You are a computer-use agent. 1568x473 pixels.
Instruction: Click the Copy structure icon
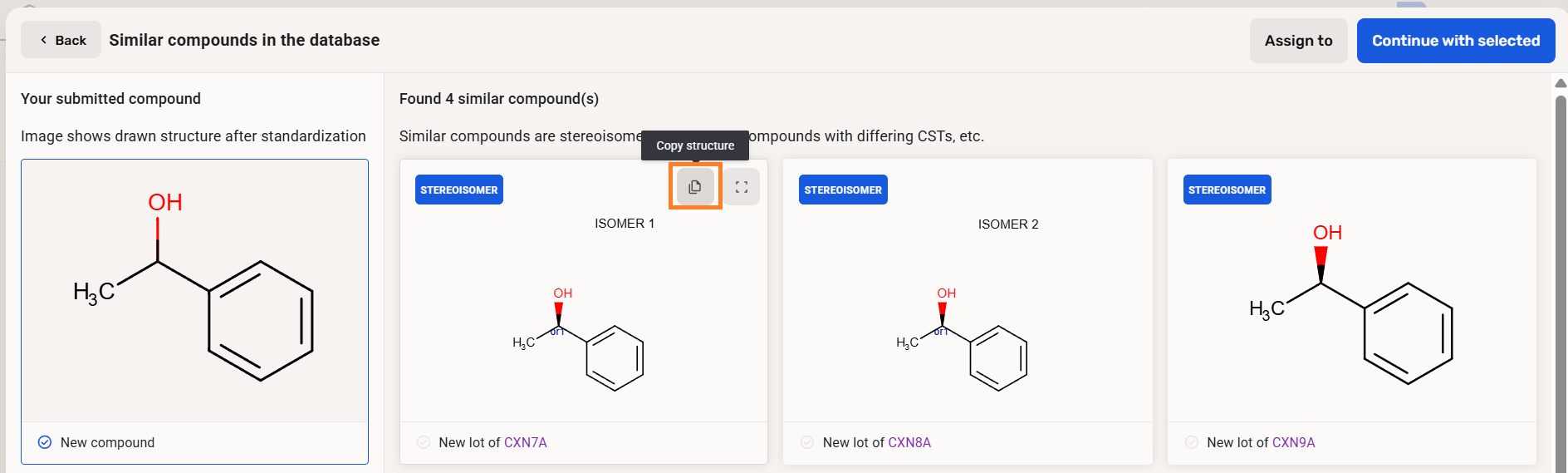point(695,187)
